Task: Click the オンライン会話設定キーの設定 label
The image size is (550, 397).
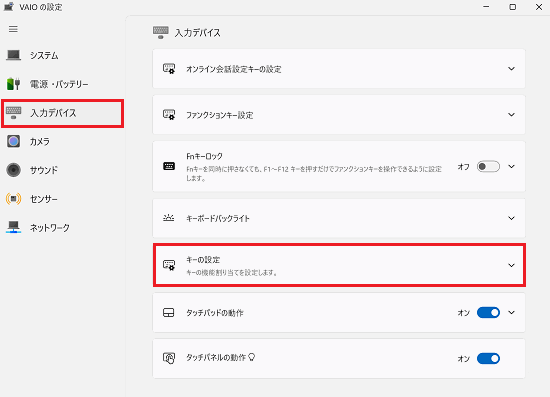Action: pos(234,69)
